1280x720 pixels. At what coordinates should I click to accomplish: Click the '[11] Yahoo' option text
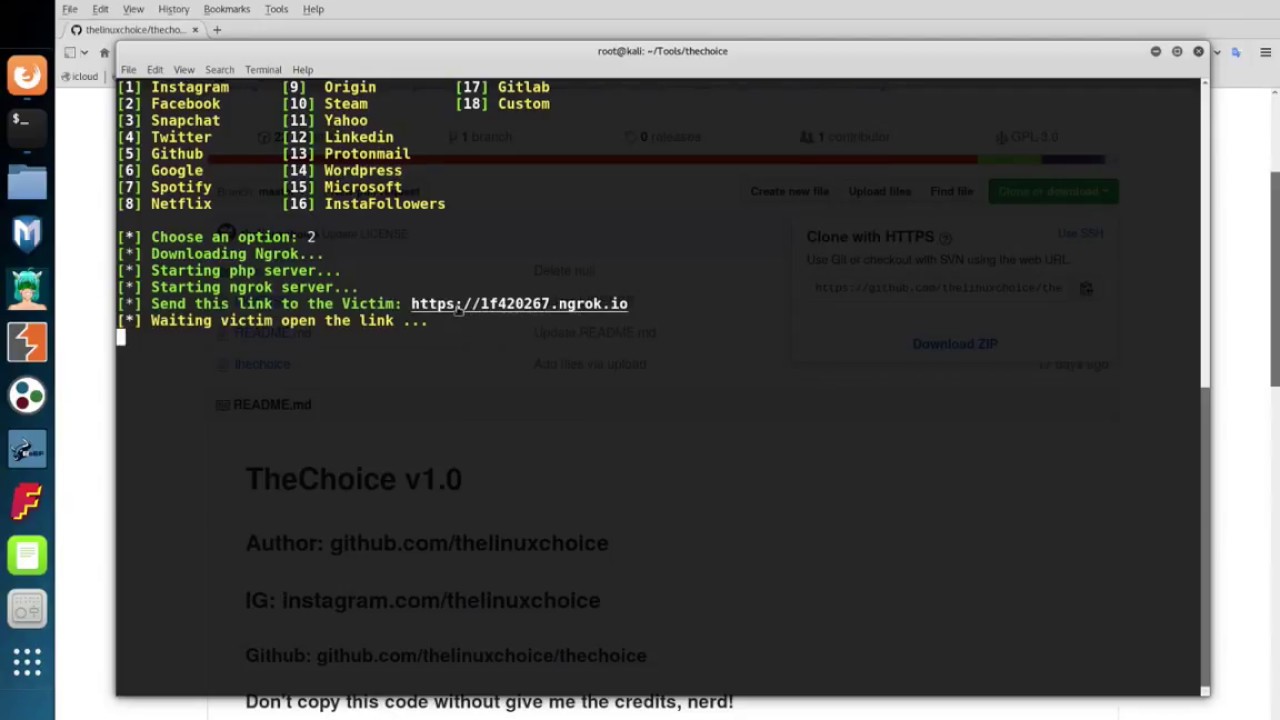325,121
